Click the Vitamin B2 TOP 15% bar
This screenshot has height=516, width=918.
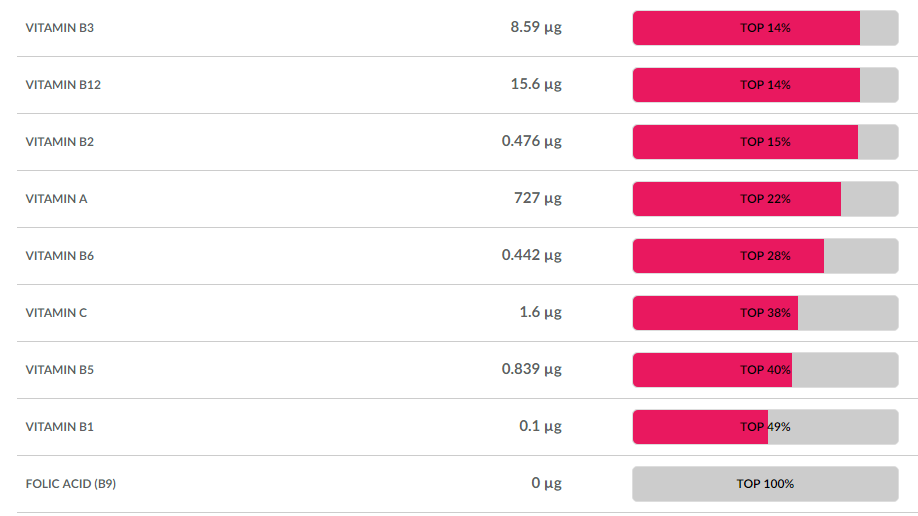click(765, 142)
